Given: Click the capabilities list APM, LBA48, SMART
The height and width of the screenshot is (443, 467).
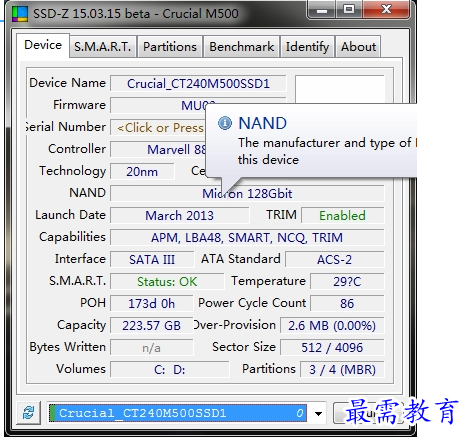Looking at the screenshot, I should [x=247, y=237].
